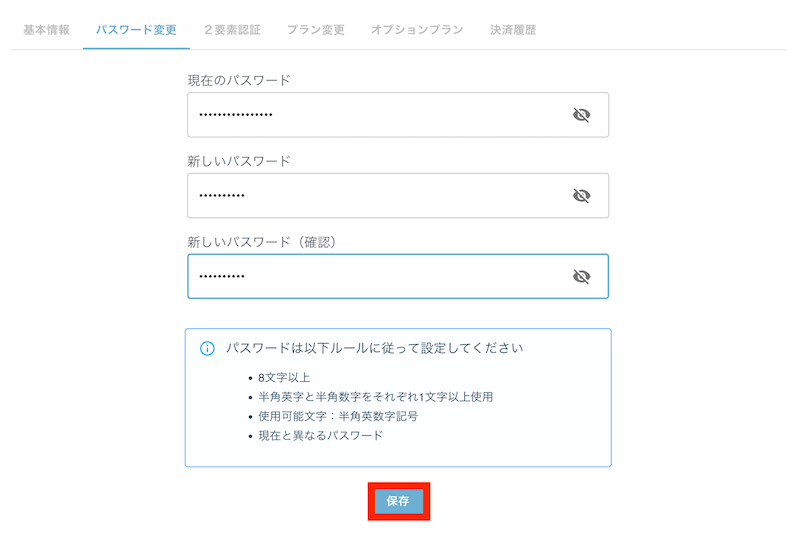Show the current password with its eye icon
The width and height of the screenshot is (800, 536).
[x=581, y=115]
